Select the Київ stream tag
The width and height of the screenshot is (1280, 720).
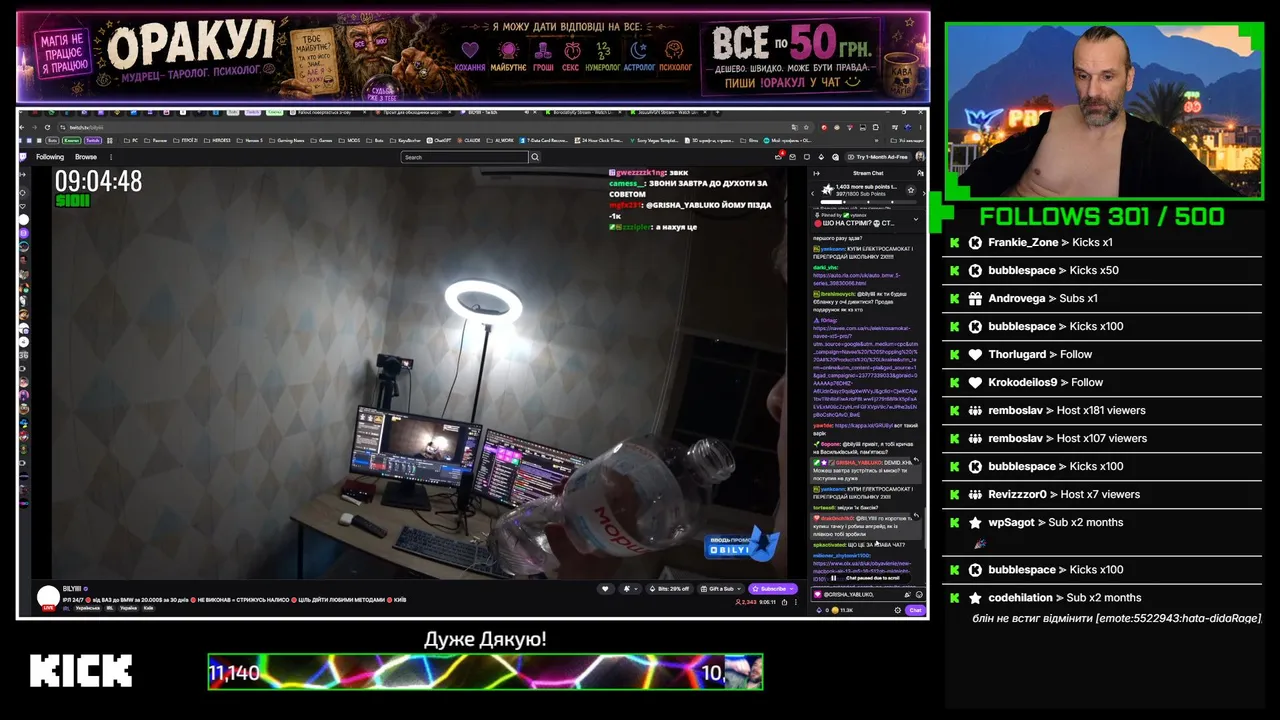click(x=148, y=607)
